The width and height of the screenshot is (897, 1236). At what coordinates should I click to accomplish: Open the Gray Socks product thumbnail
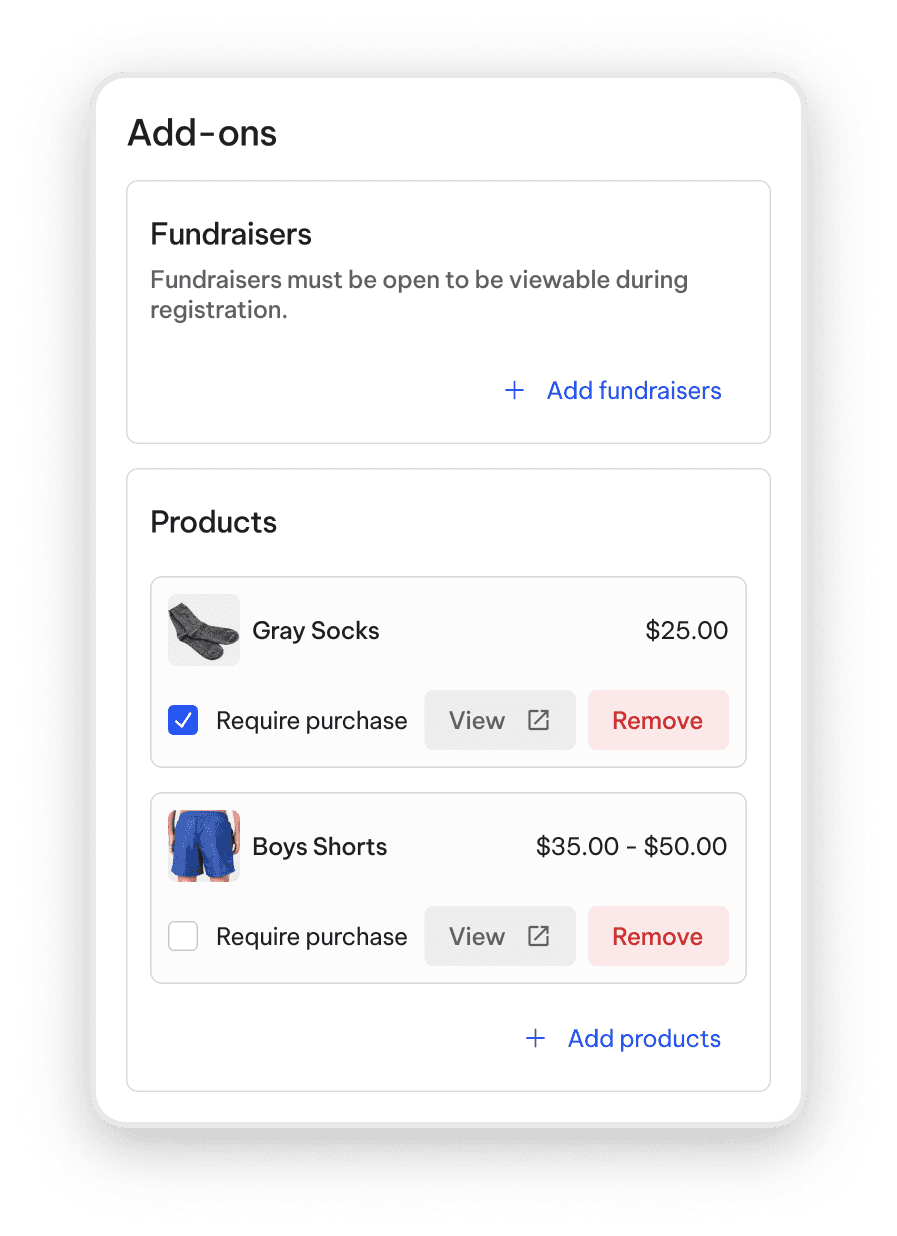(204, 630)
